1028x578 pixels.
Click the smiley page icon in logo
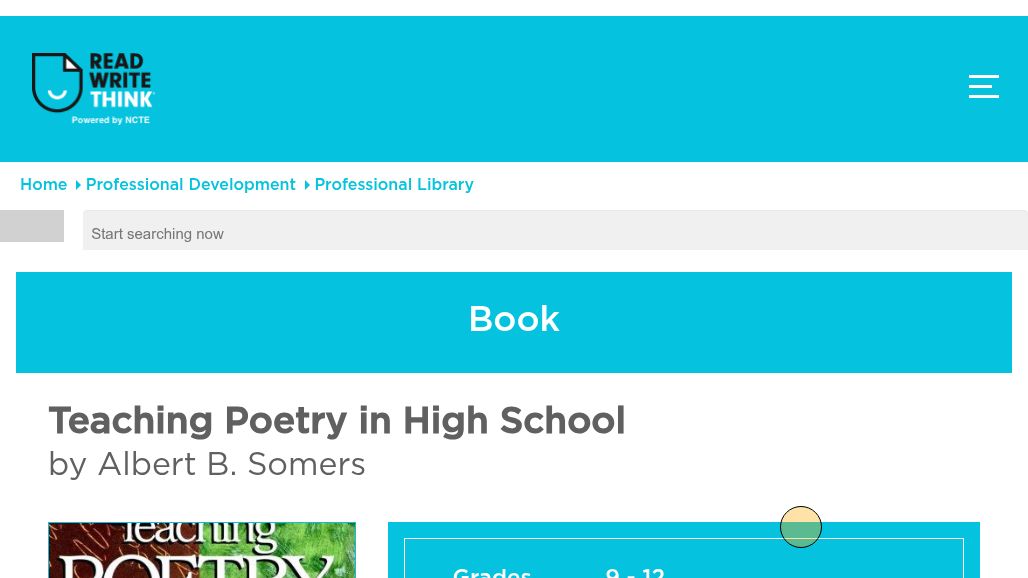pos(56,82)
